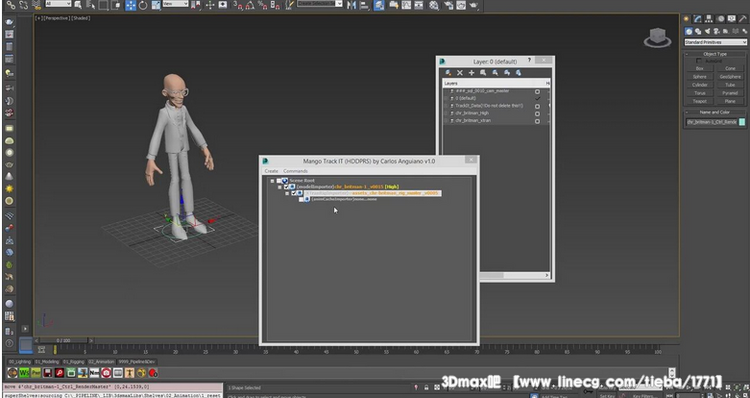750x398 pixels.
Task: Check the animCacheImporter node checkbox
Action: 301,199
